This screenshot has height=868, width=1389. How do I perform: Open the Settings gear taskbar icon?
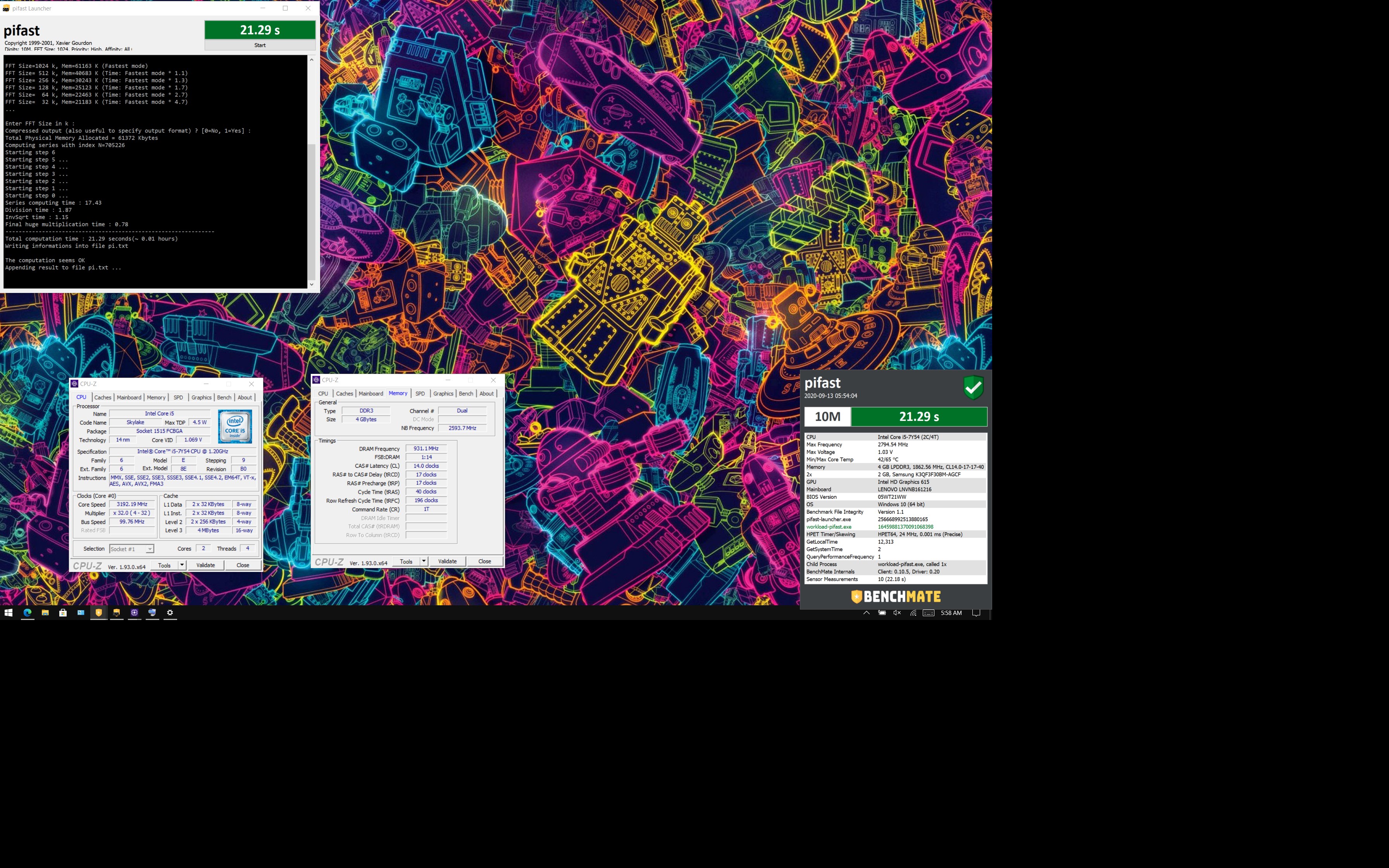click(170, 613)
